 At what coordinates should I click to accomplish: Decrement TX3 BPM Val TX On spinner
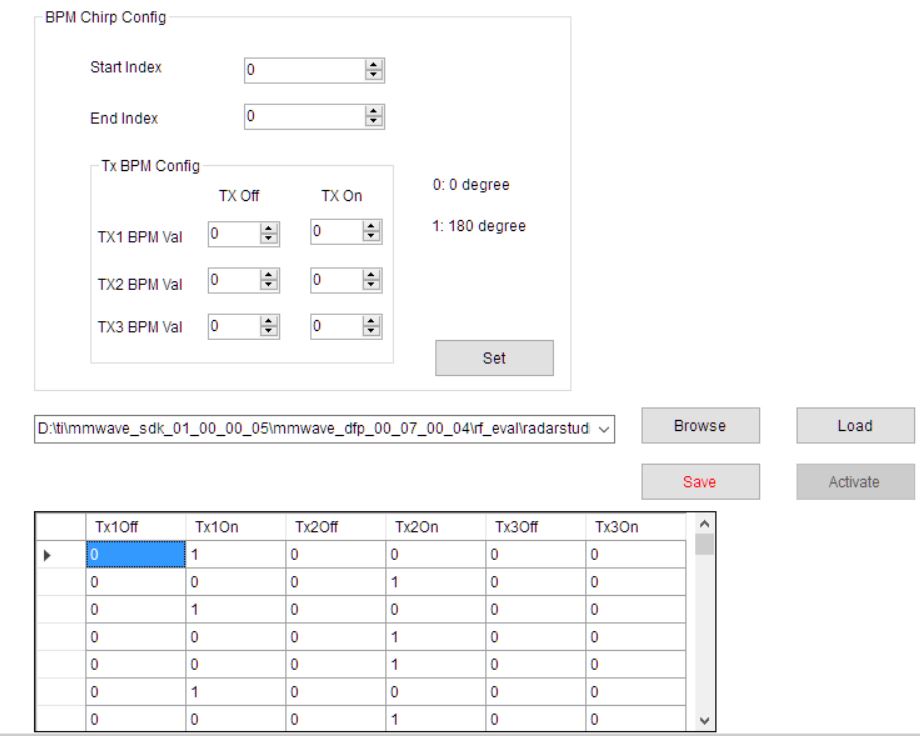(371, 331)
